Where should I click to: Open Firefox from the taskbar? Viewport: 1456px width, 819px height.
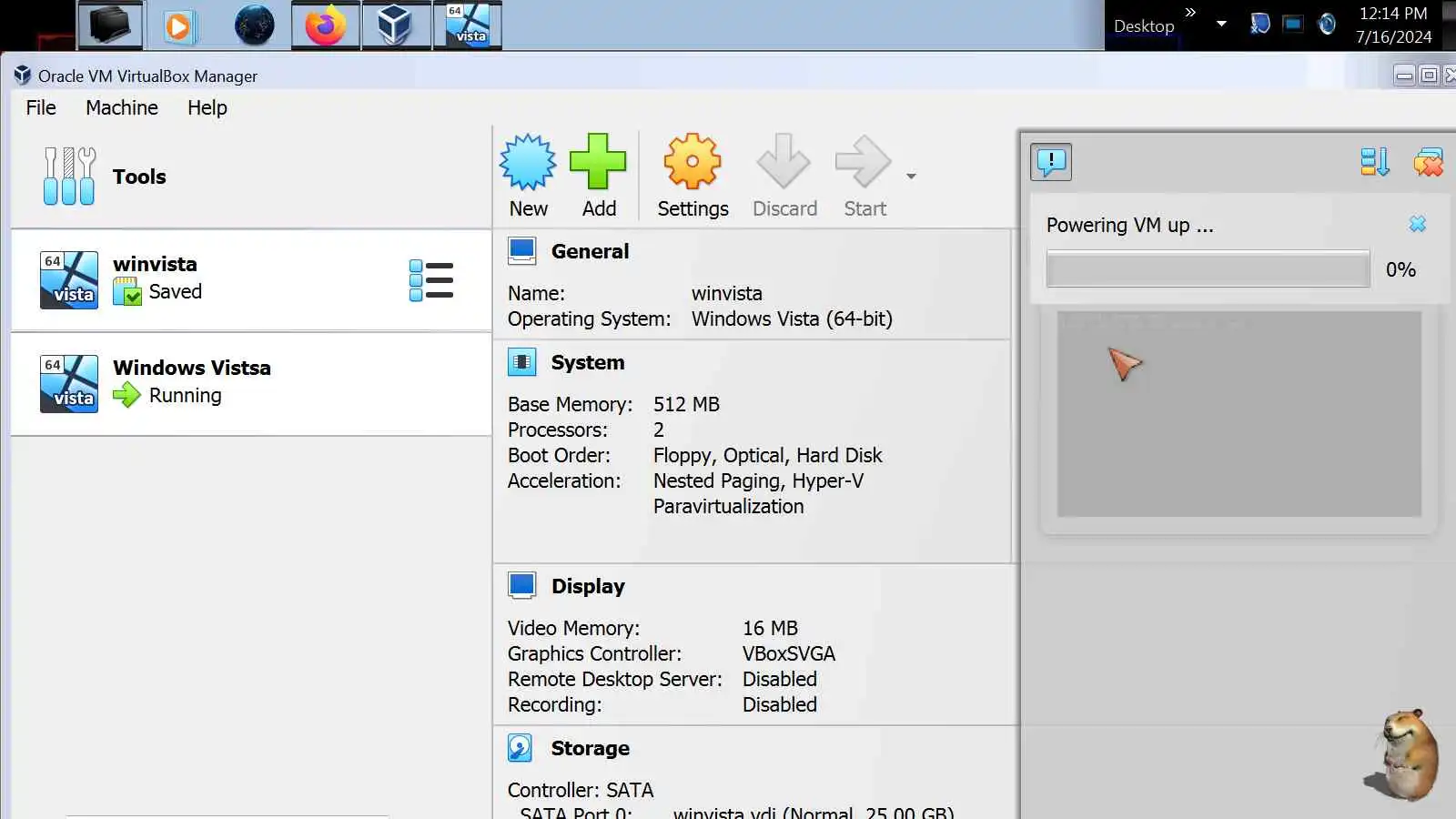(x=325, y=25)
